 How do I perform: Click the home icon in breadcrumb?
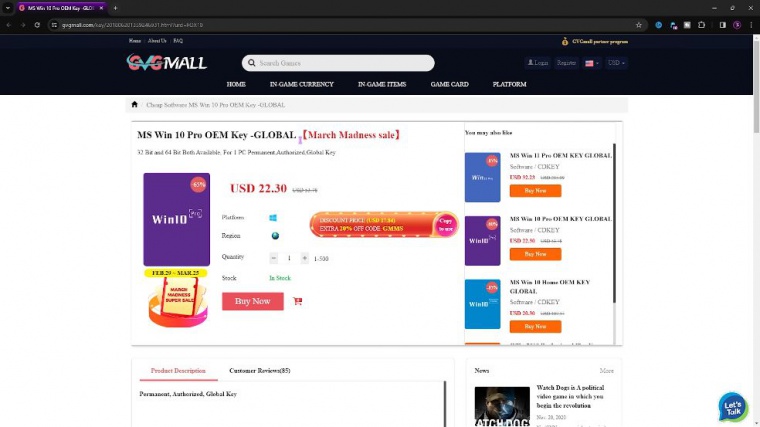(x=134, y=104)
